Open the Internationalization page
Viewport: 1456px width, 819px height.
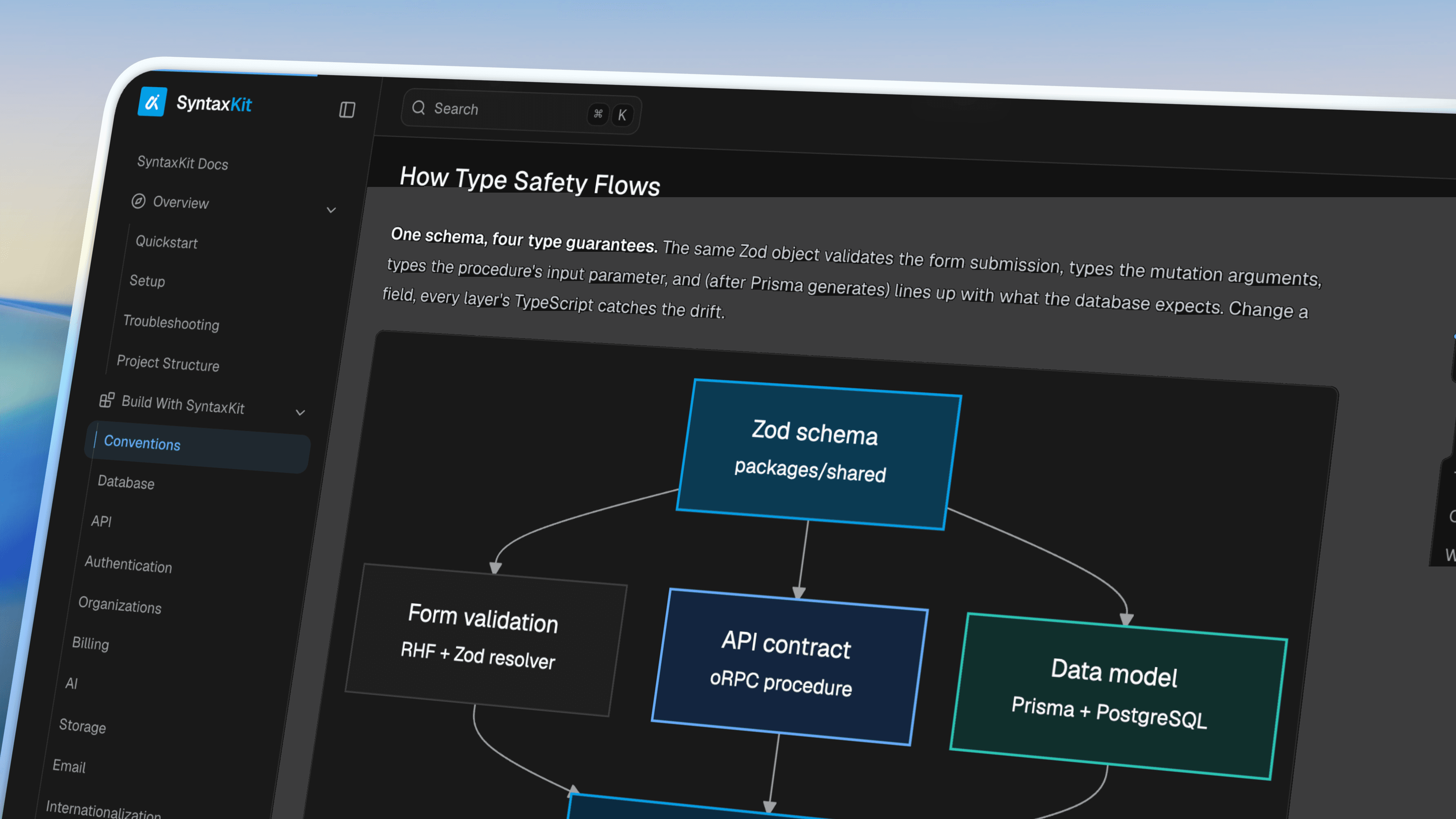104,810
